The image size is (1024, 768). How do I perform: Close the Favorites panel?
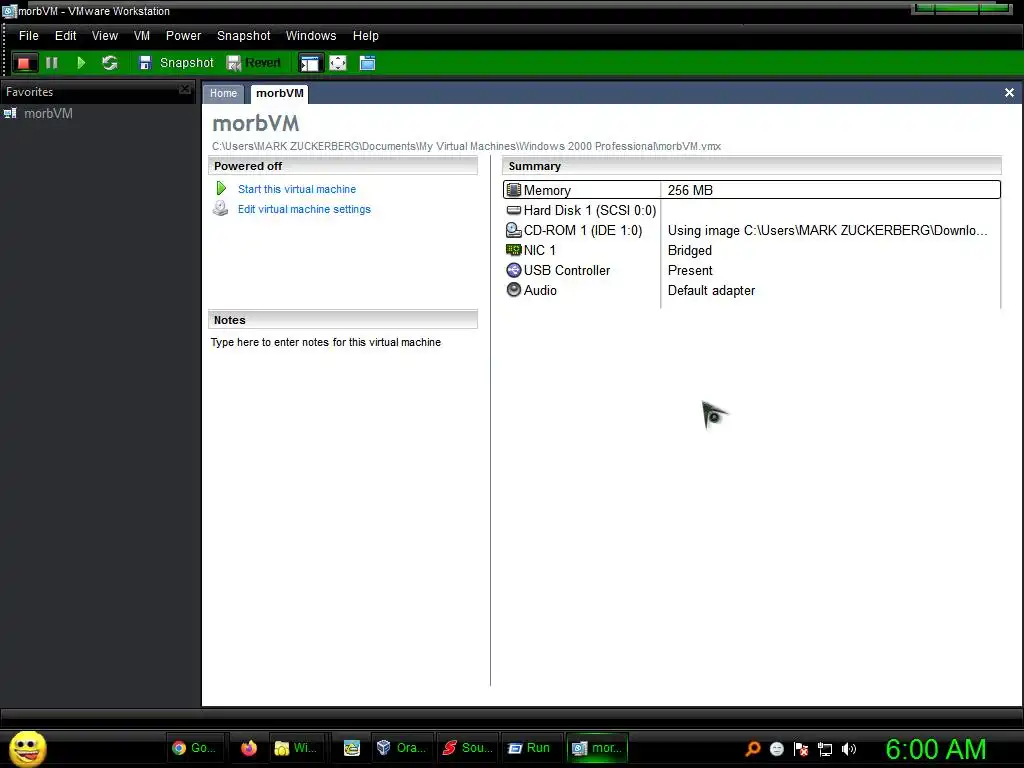tap(185, 89)
